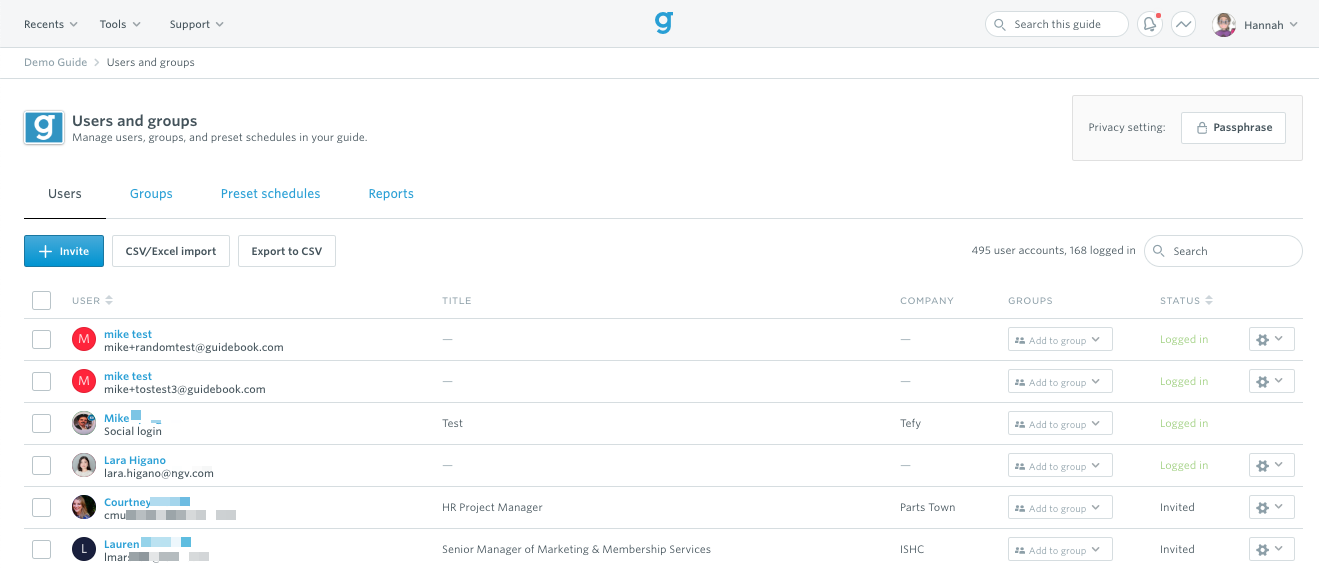This screenshot has width=1319, height=570.
Task: Open gear menu for Lauren
Action: tap(1272, 549)
